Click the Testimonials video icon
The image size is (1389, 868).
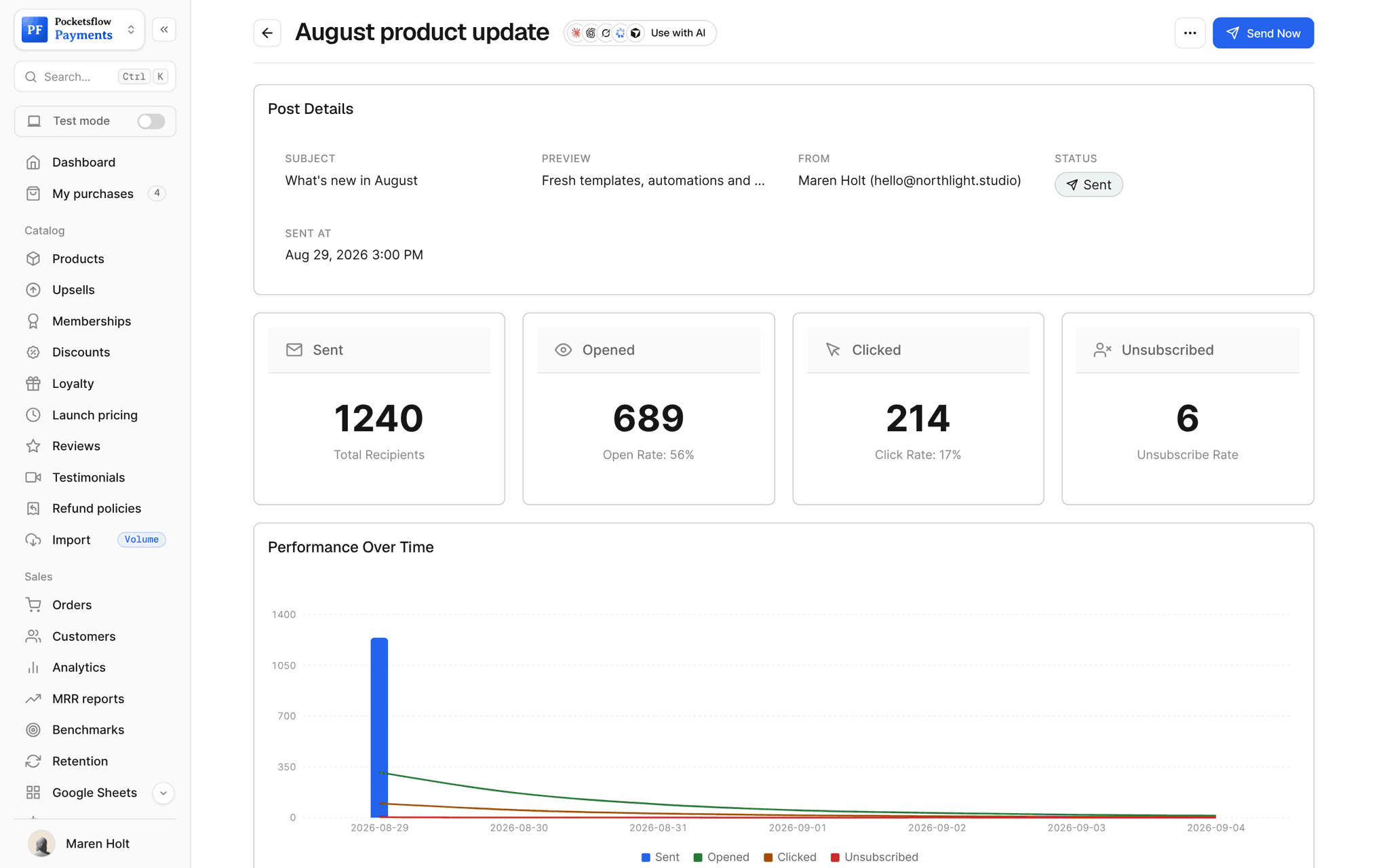(33, 477)
